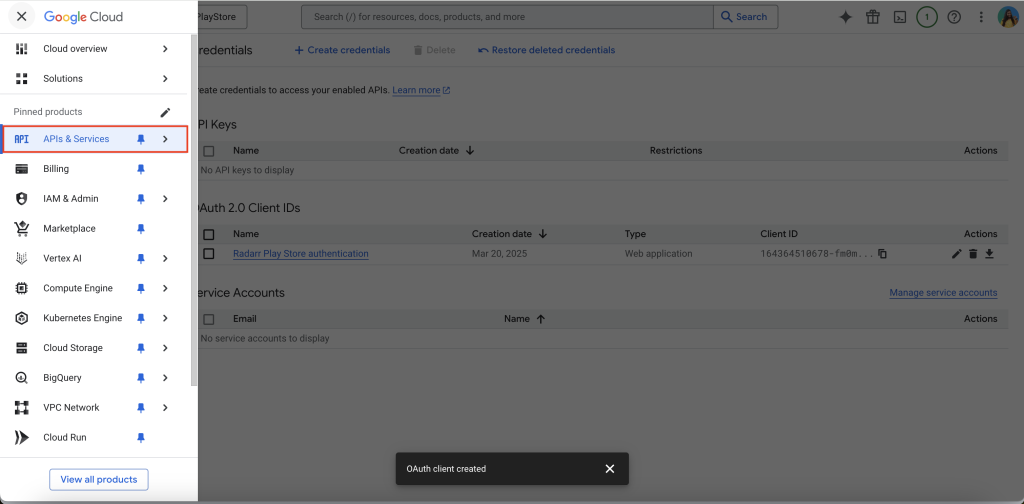Click the View all products button
Image resolution: width=1024 pixels, height=504 pixels.
tap(99, 480)
